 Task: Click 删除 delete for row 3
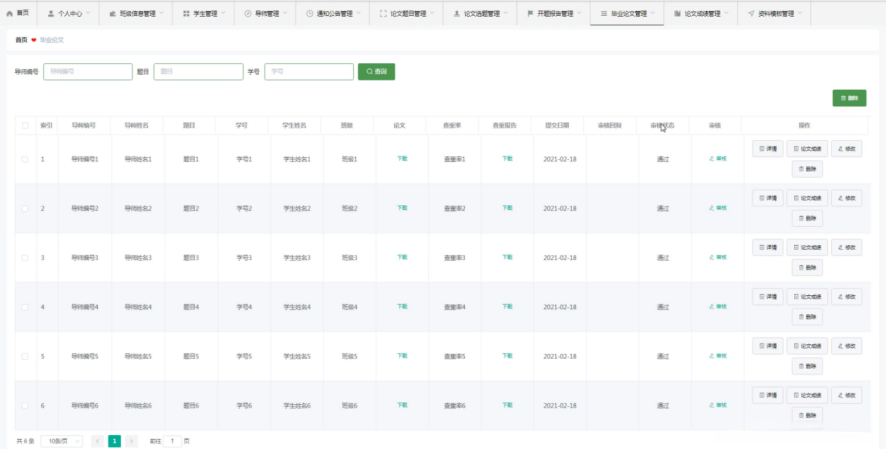pyautogui.click(x=807, y=267)
